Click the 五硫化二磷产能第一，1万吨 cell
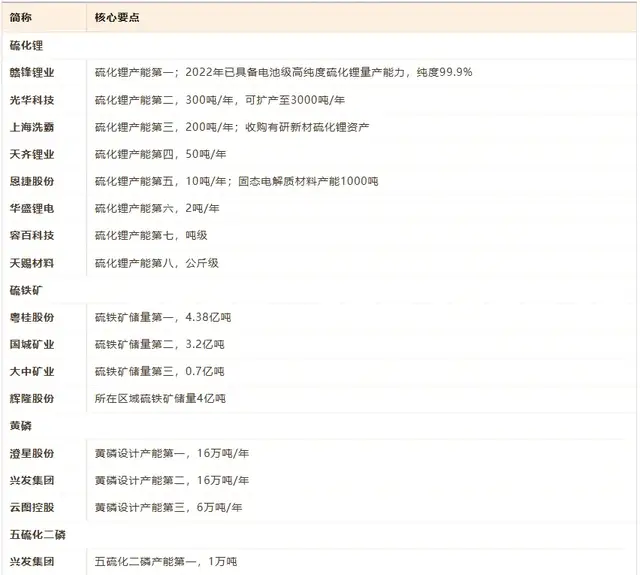Image resolution: width=640 pixels, height=575 pixels. 166,562
